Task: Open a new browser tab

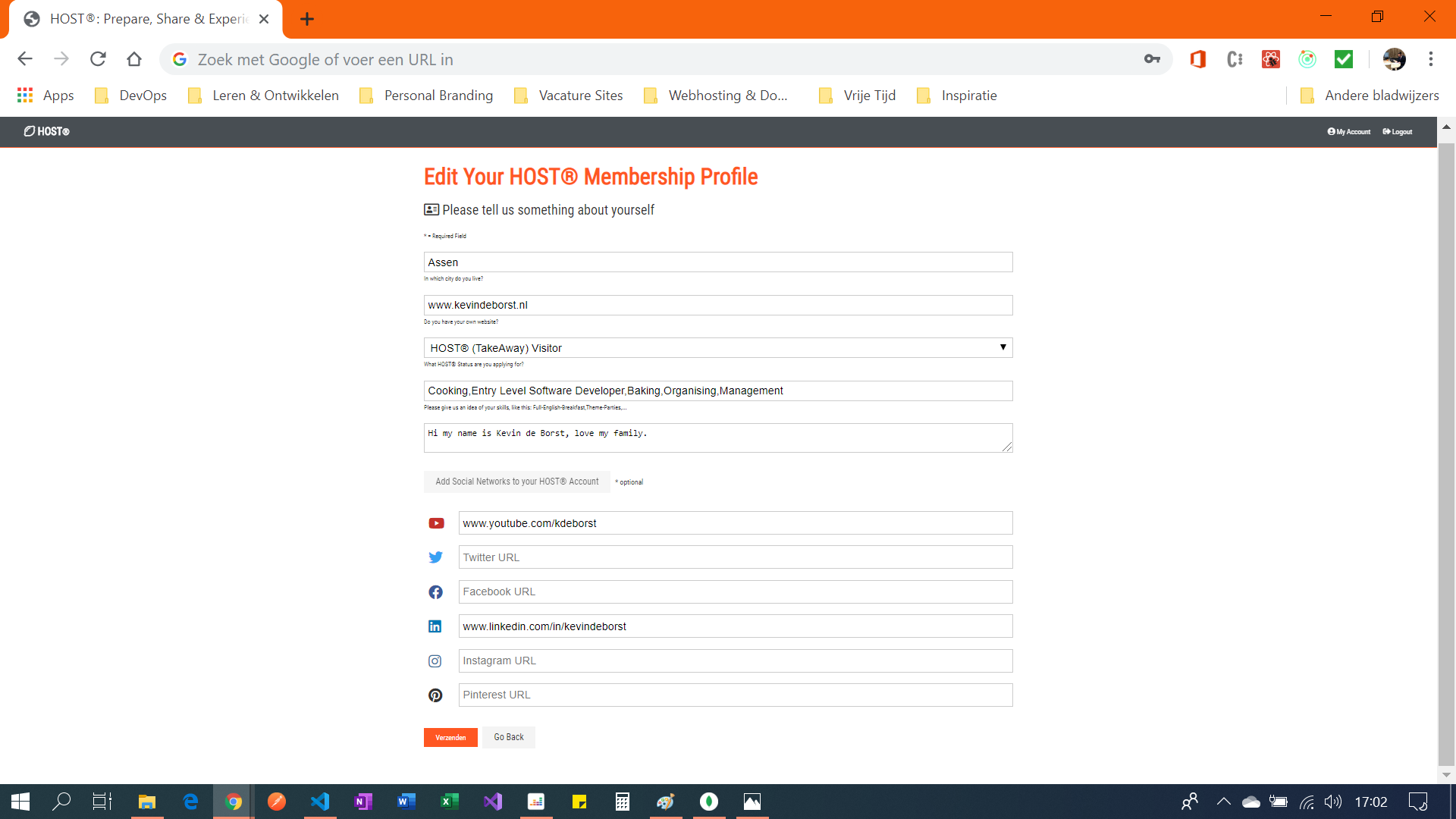Action: (x=307, y=19)
